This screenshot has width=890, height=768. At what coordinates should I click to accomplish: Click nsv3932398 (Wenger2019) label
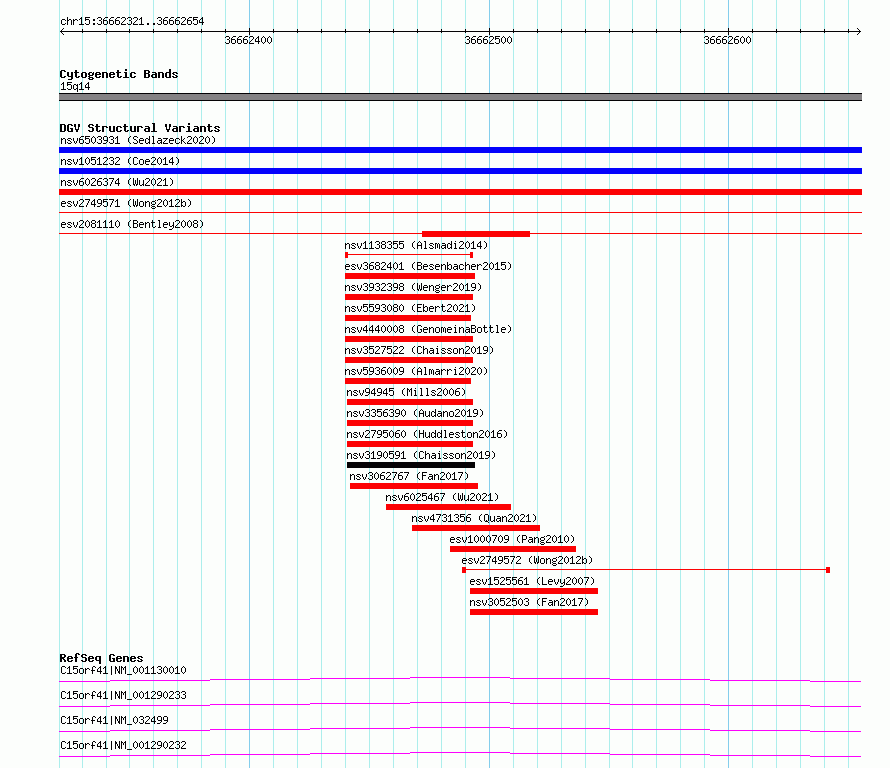tap(413, 287)
